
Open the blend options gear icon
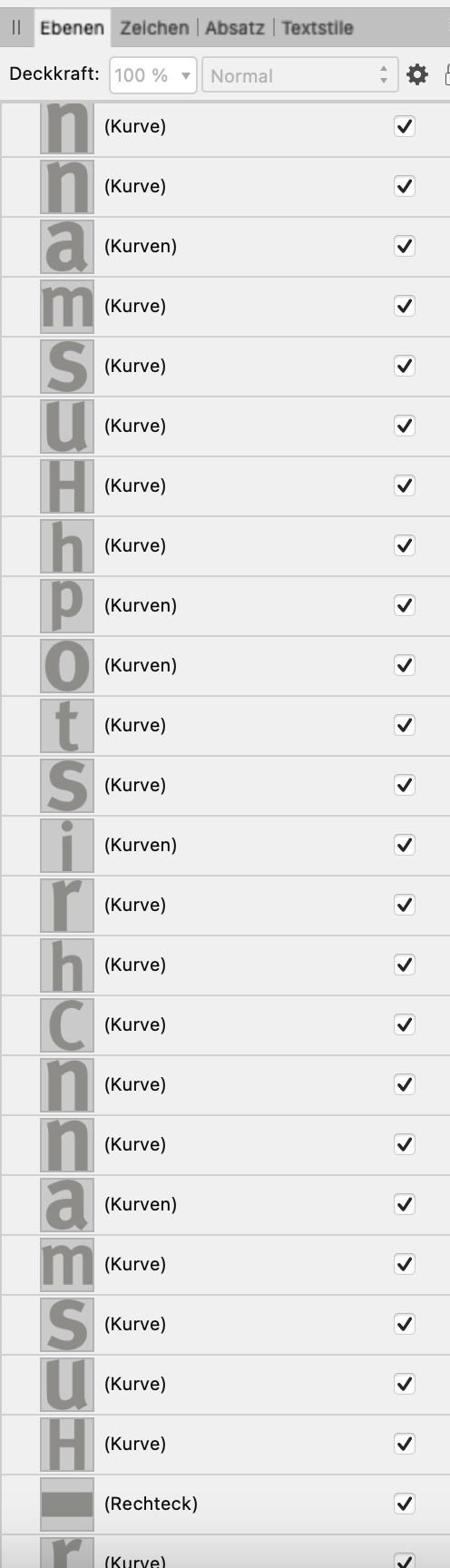[x=417, y=74]
